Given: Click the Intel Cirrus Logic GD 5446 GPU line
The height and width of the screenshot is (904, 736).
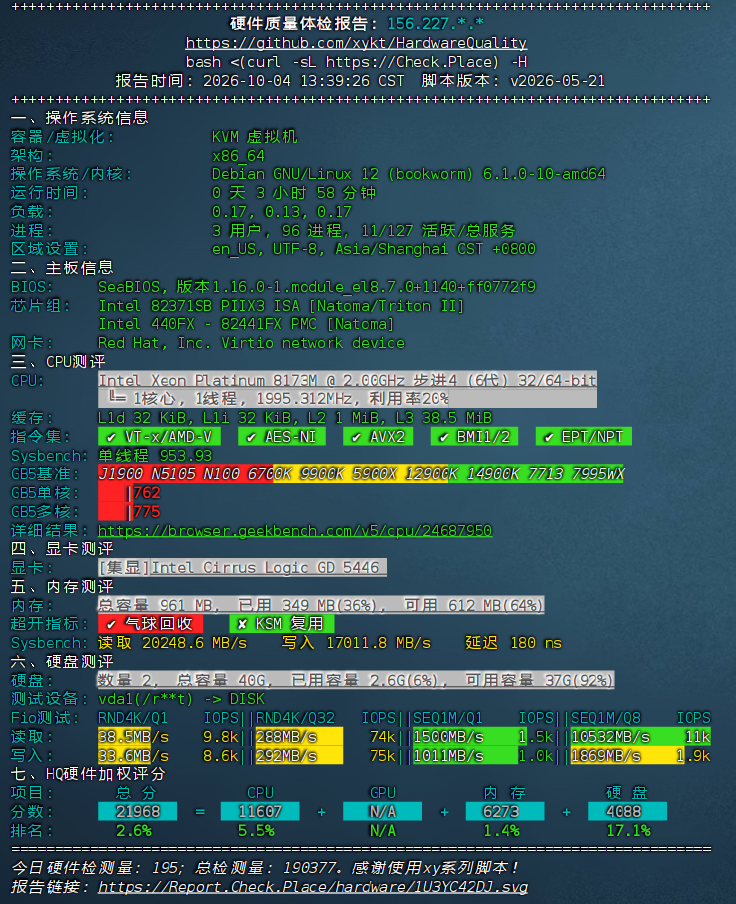Looking at the screenshot, I should (243, 567).
